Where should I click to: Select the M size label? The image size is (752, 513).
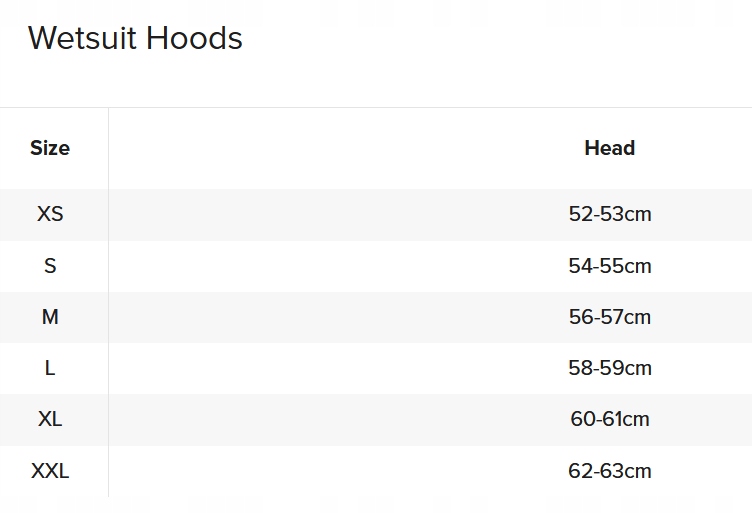click(50, 317)
